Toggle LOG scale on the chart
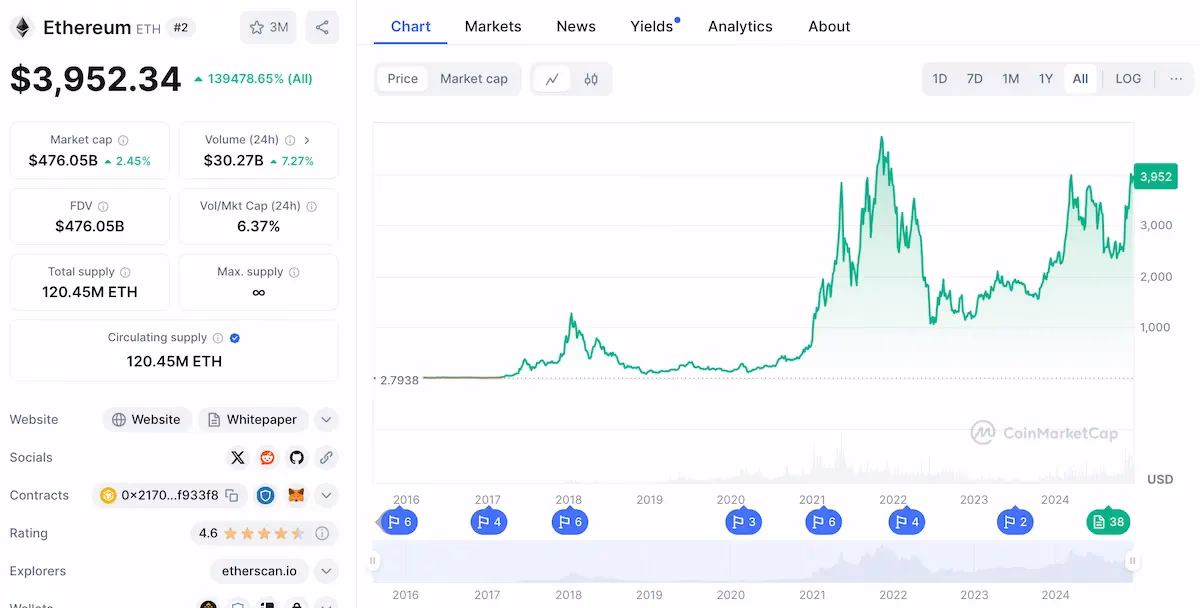This screenshot has width=1200, height=608. click(x=1127, y=78)
